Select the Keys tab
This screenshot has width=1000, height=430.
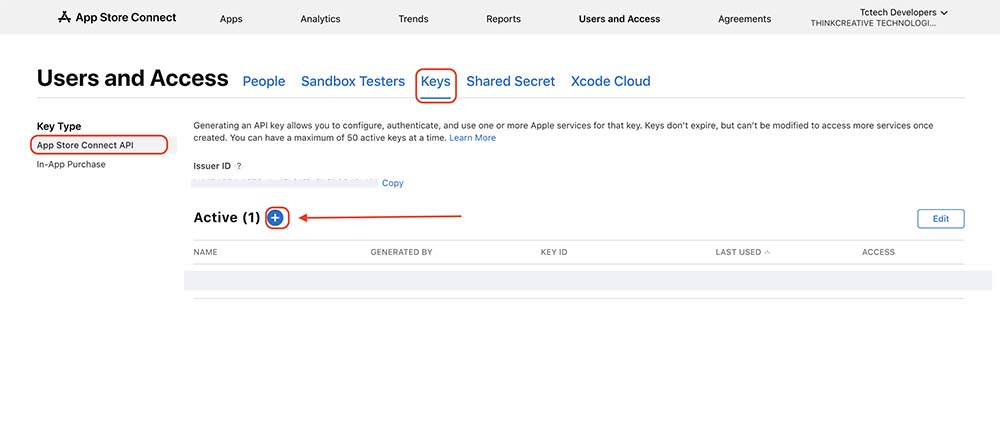[436, 82]
